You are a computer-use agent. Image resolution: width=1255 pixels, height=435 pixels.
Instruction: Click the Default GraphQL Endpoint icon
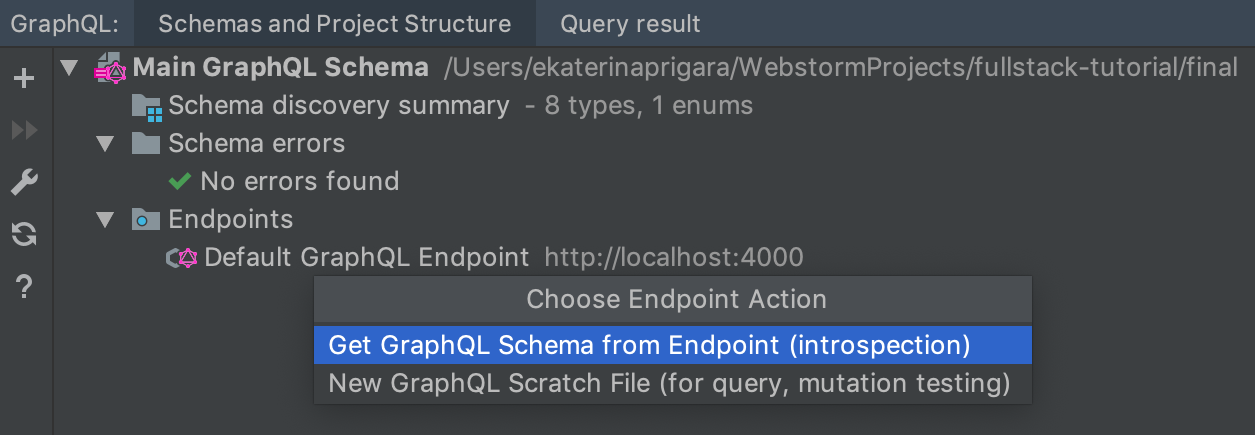[x=182, y=258]
